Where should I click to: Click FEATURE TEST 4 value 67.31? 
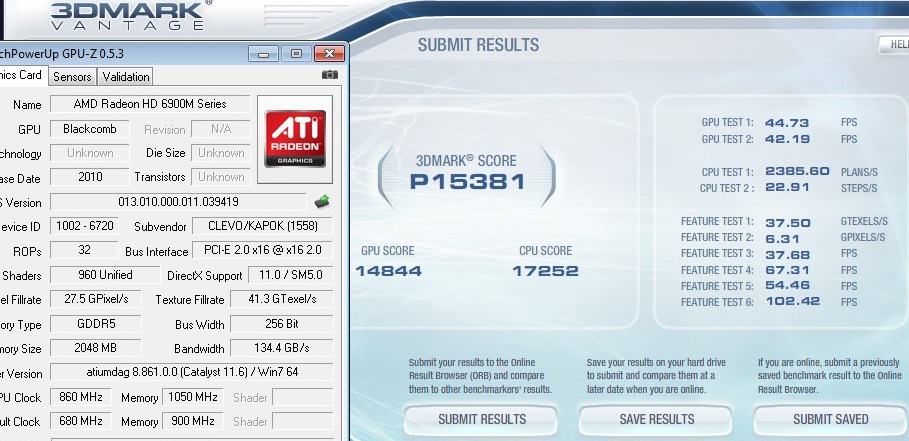[787, 270]
